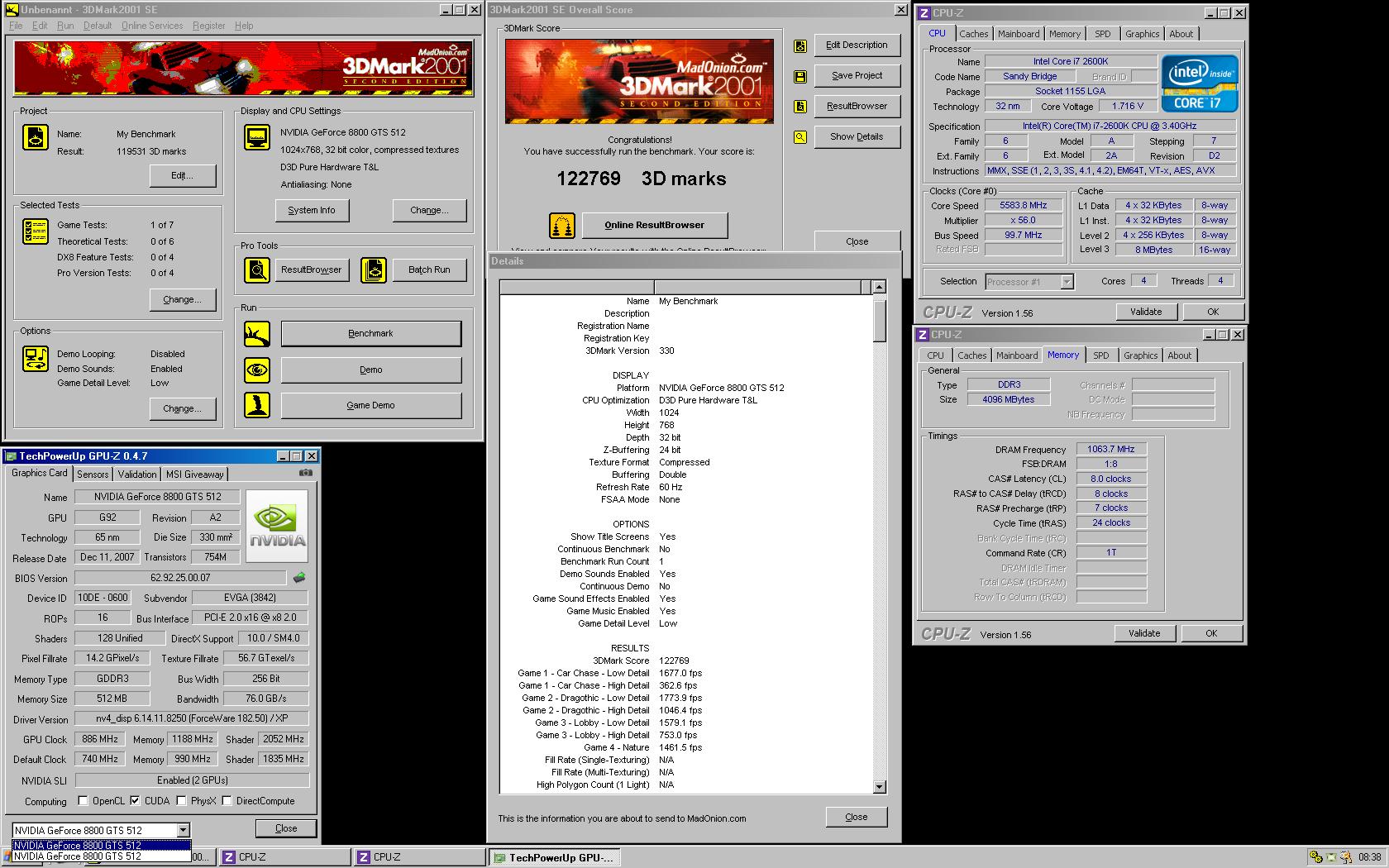Enable the DirectCompute checkbox in GPU-Z
The image size is (1389, 868).
(x=227, y=800)
